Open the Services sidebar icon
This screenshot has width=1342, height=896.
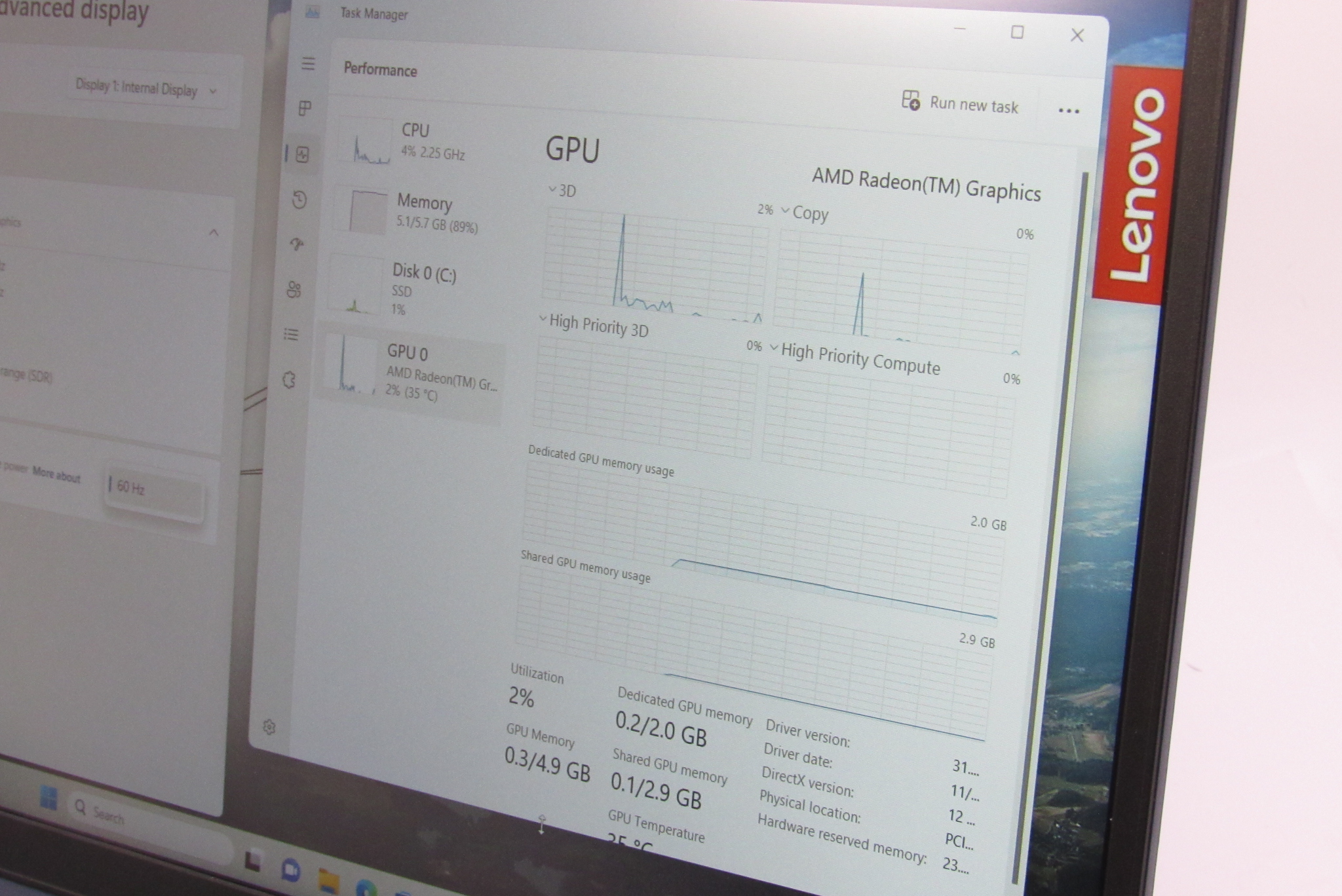pos(289,380)
